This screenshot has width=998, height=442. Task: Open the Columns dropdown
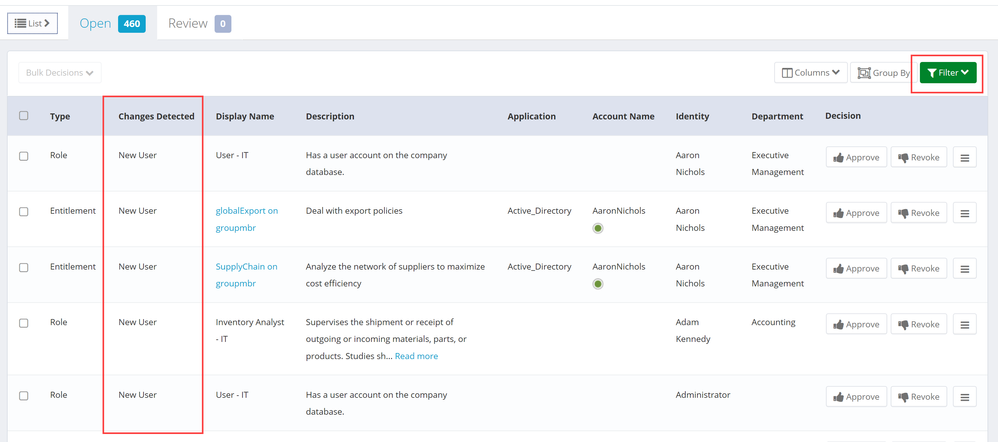[x=810, y=73]
